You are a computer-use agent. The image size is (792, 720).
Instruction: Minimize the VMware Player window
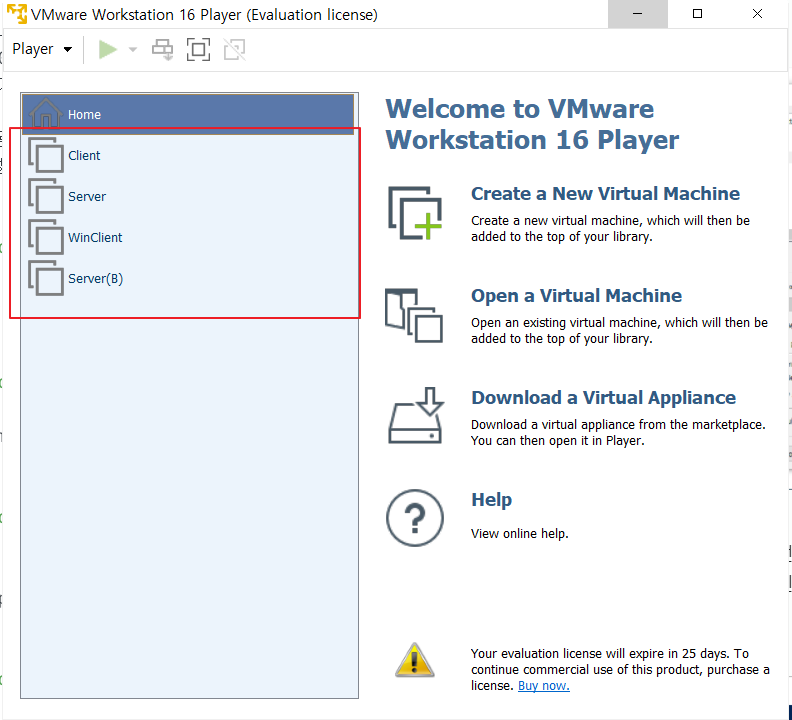[x=637, y=14]
